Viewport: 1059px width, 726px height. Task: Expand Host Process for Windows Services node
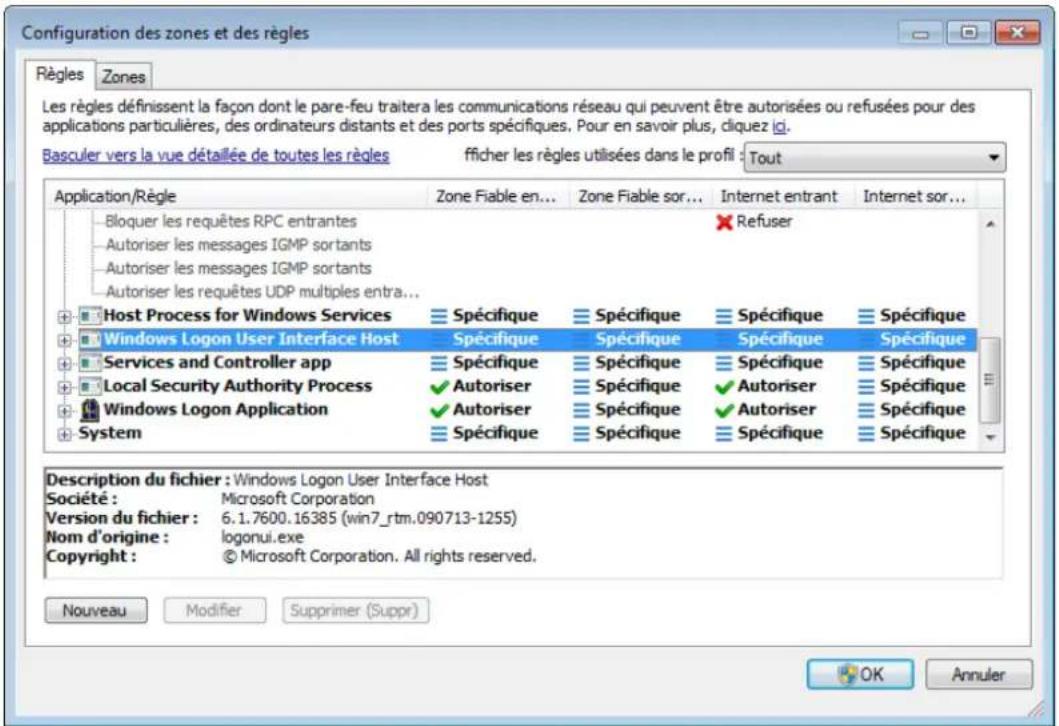tap(64, 316)
